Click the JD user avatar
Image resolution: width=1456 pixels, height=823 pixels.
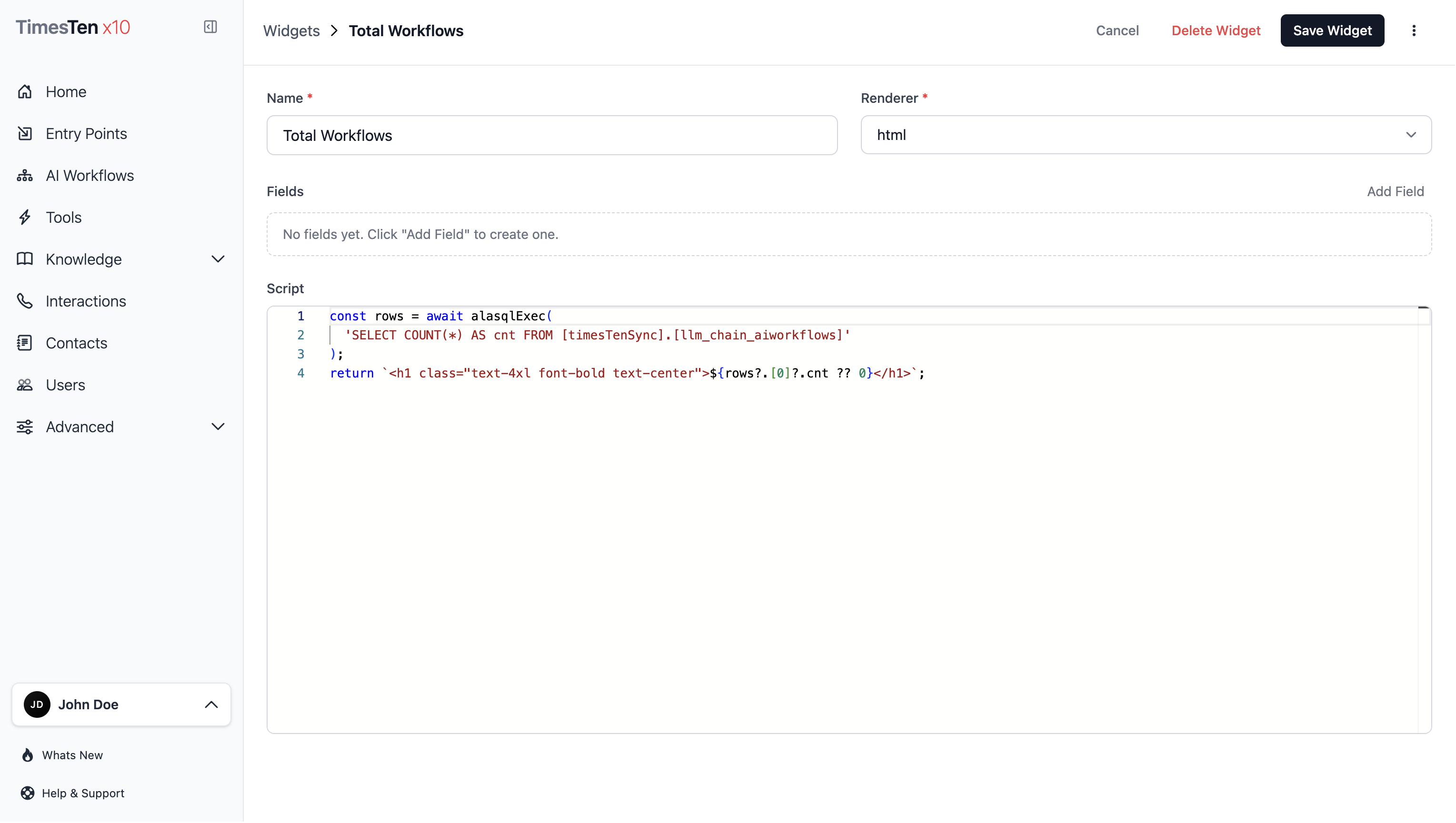click(x=37, y=704)
